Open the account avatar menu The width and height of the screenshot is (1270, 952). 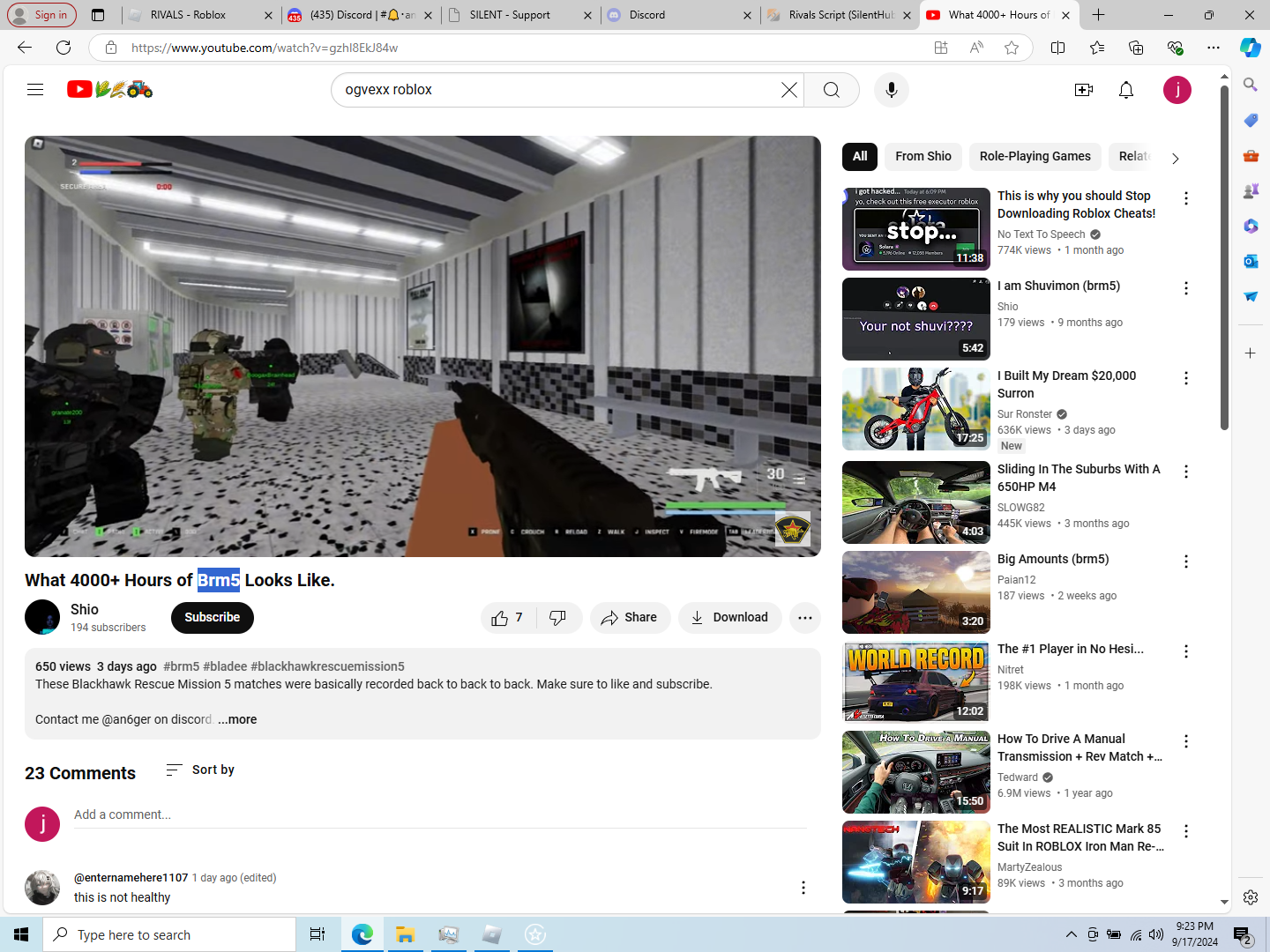(1177, 90)
